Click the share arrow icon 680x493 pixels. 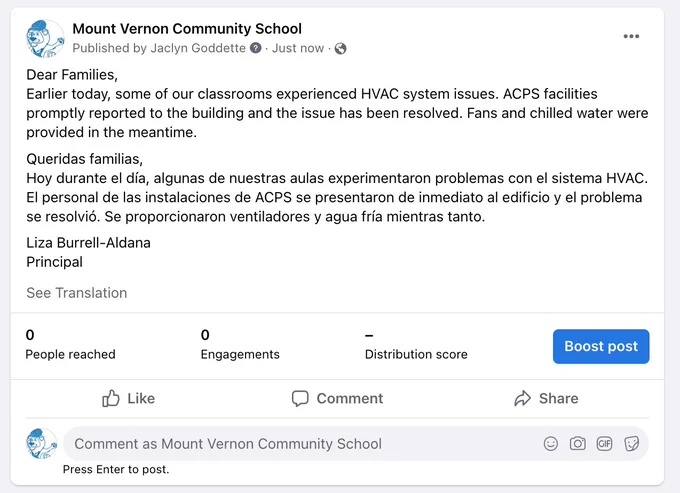click(x=523, y=398)
